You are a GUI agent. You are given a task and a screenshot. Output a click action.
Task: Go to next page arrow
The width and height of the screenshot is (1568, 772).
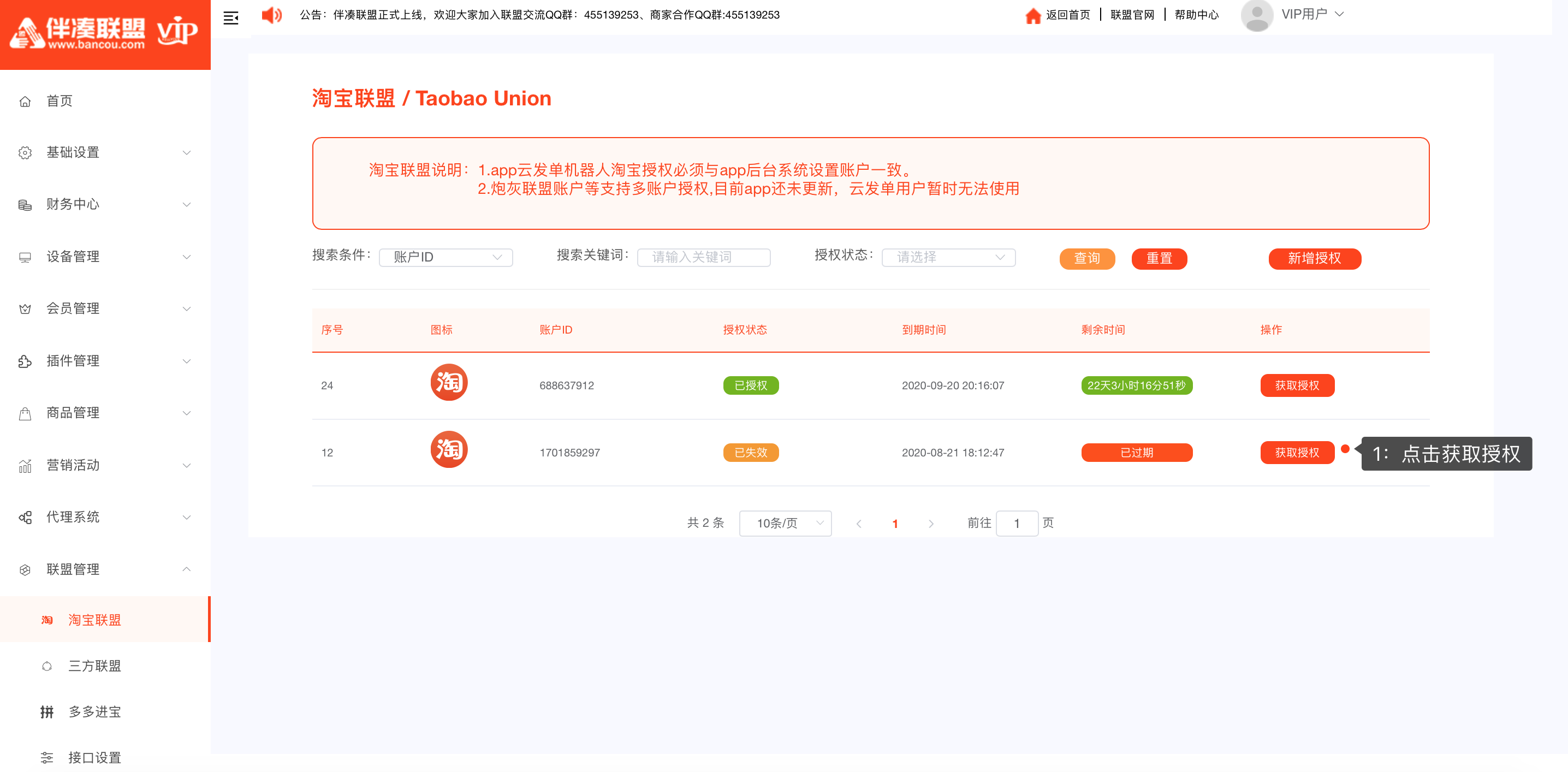[x=931, y=524]
